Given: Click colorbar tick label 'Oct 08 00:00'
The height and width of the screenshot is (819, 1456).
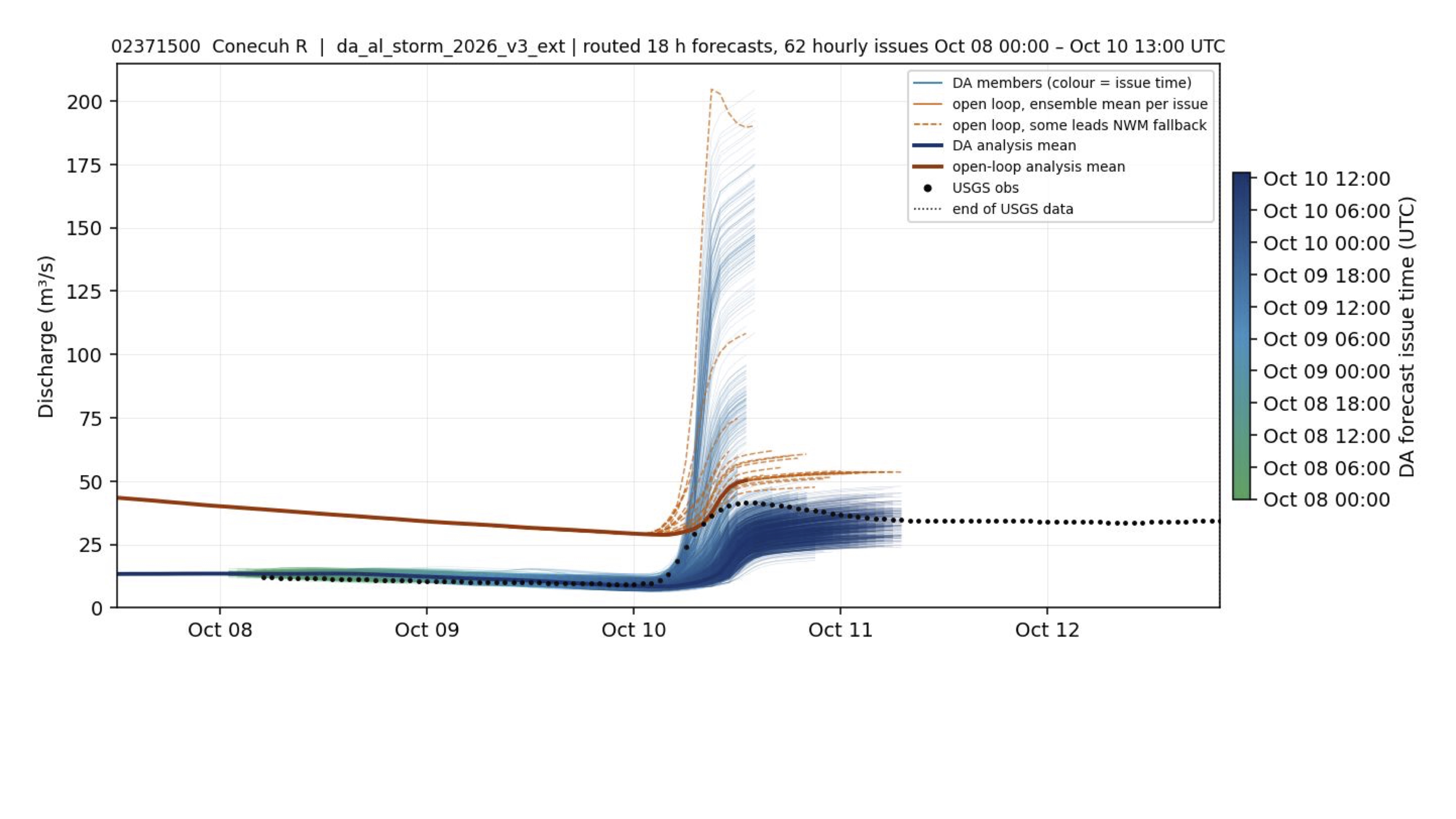Looking at the screenshot, I should coord(1327,500).
